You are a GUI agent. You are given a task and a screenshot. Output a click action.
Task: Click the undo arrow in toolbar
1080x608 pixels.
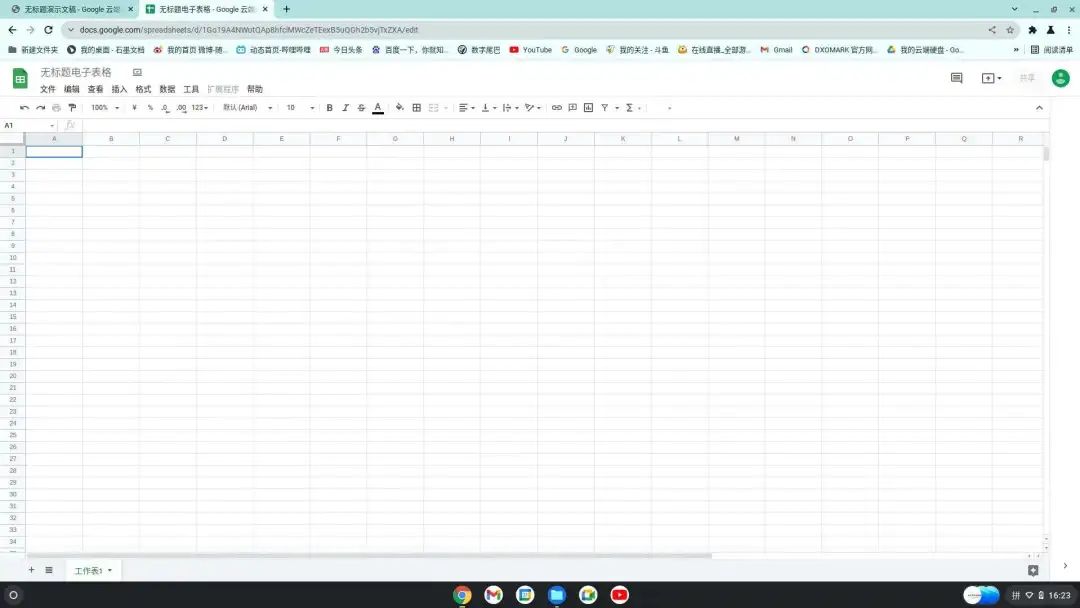coord(24,108)
